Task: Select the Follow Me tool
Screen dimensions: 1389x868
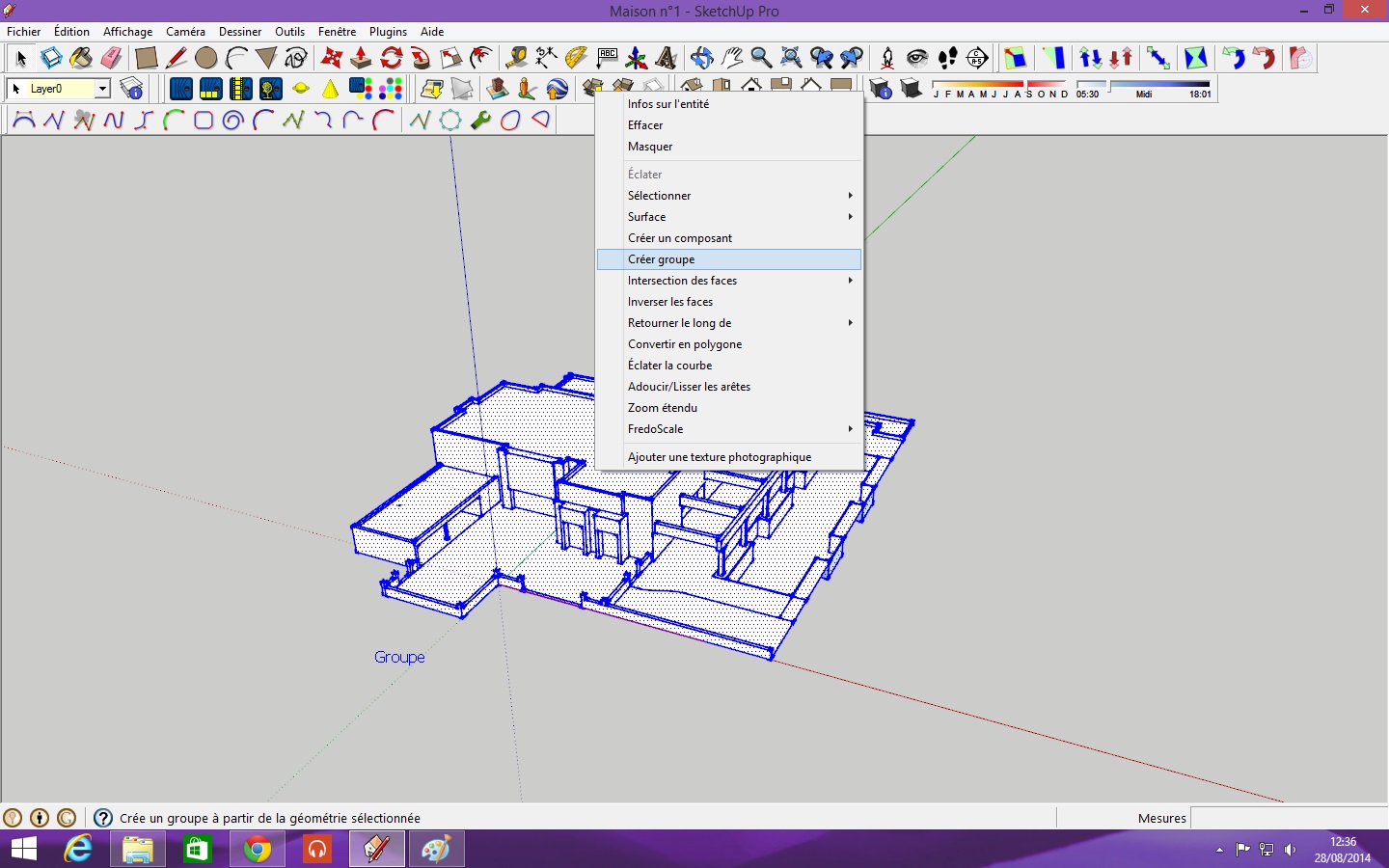Action: (421, 58)
